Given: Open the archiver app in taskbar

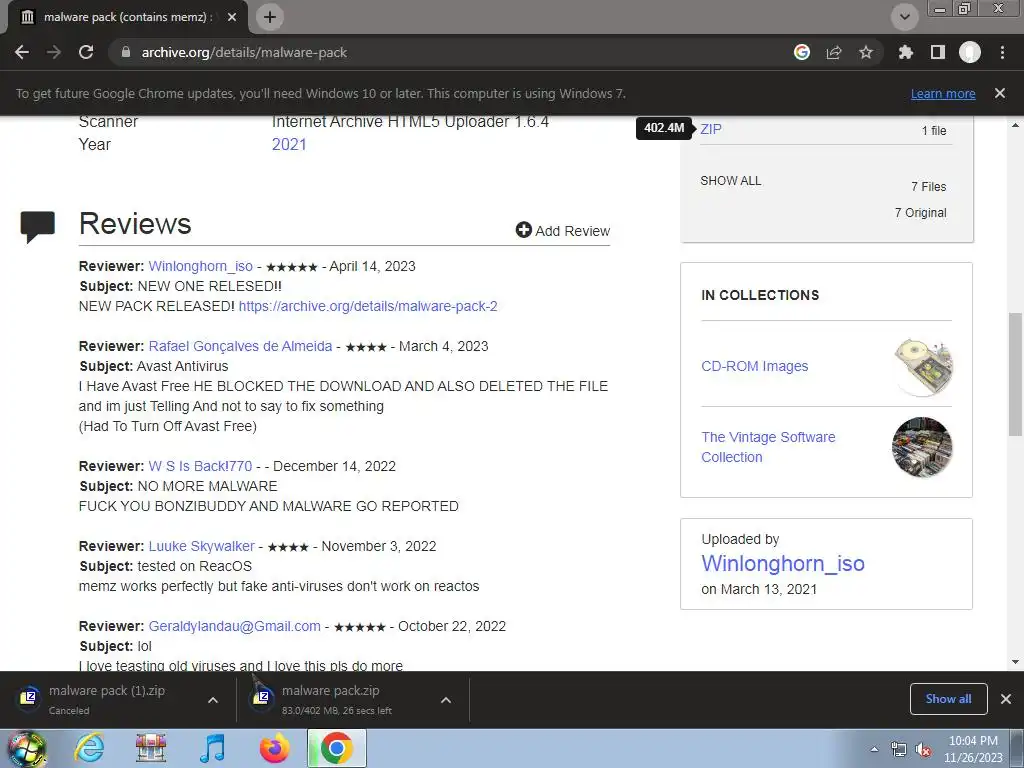Looking at the screenshot, I should tap(151, 748).
